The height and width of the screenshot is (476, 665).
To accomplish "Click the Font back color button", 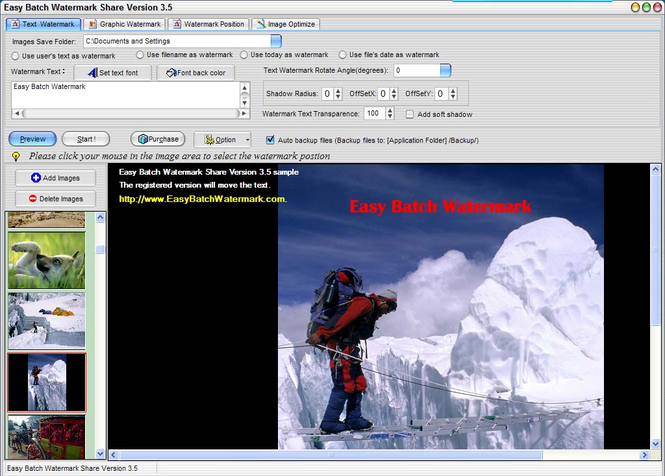I will pos(196,73).
